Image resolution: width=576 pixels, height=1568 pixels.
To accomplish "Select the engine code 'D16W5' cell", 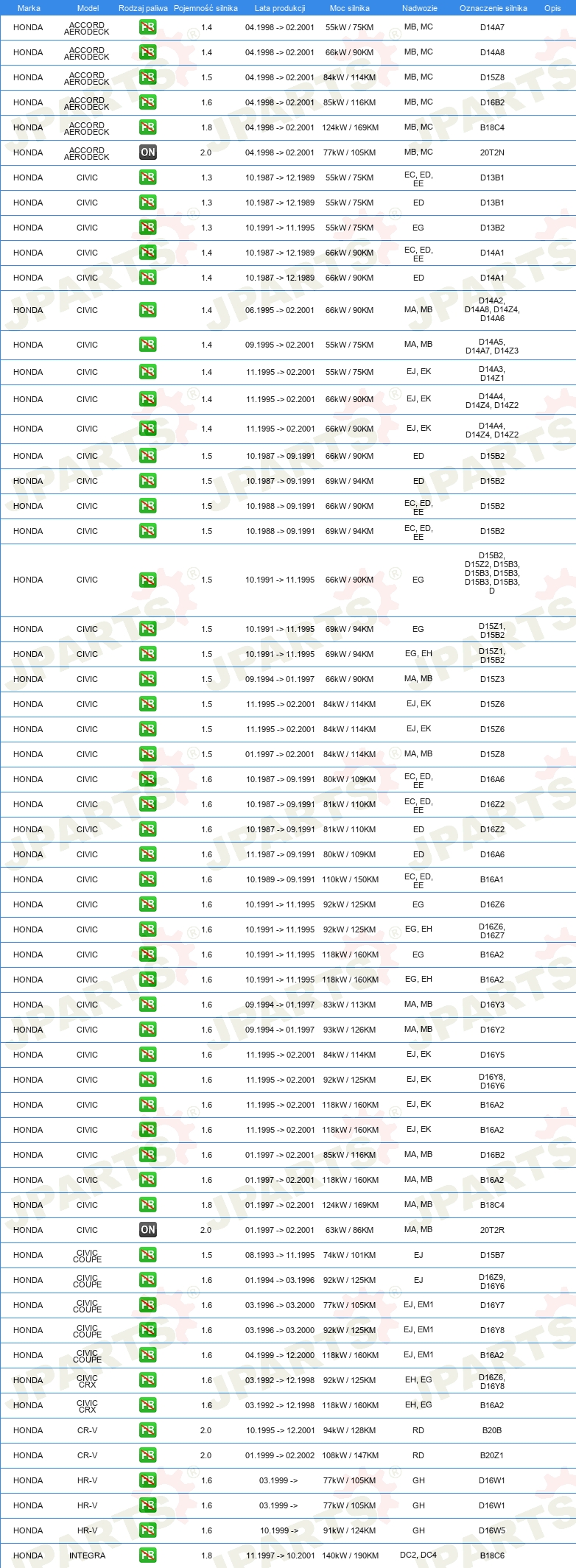I will tap(492, 1530).
